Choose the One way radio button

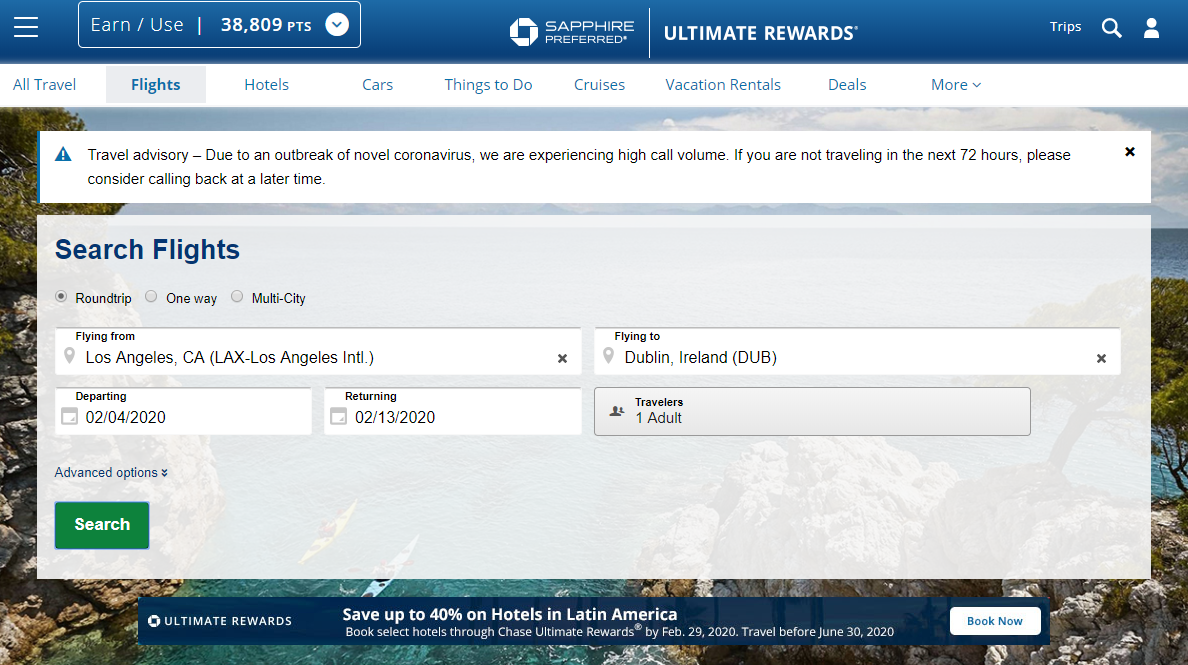tap(152, 297)
